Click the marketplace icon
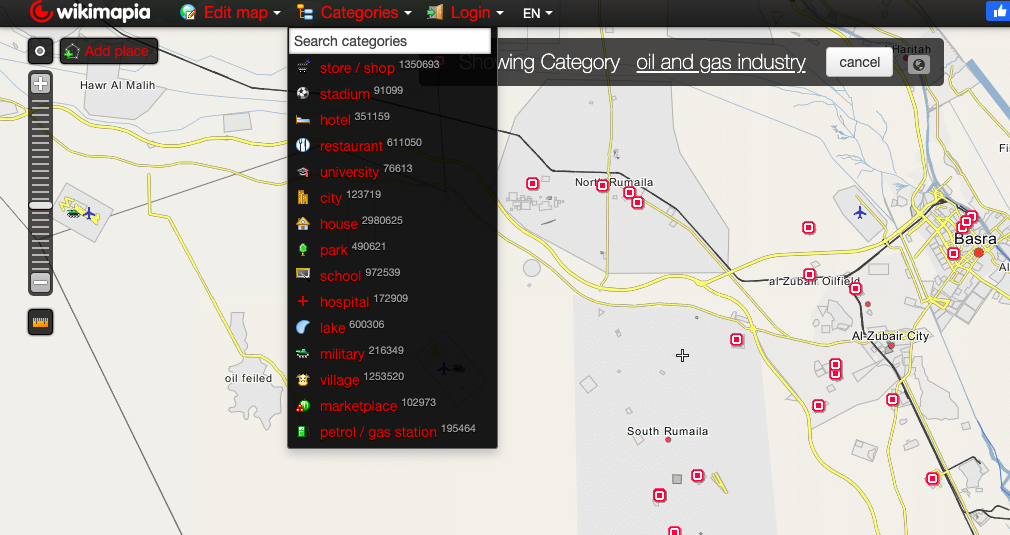 pyautogui.click(x=303, y=406)
